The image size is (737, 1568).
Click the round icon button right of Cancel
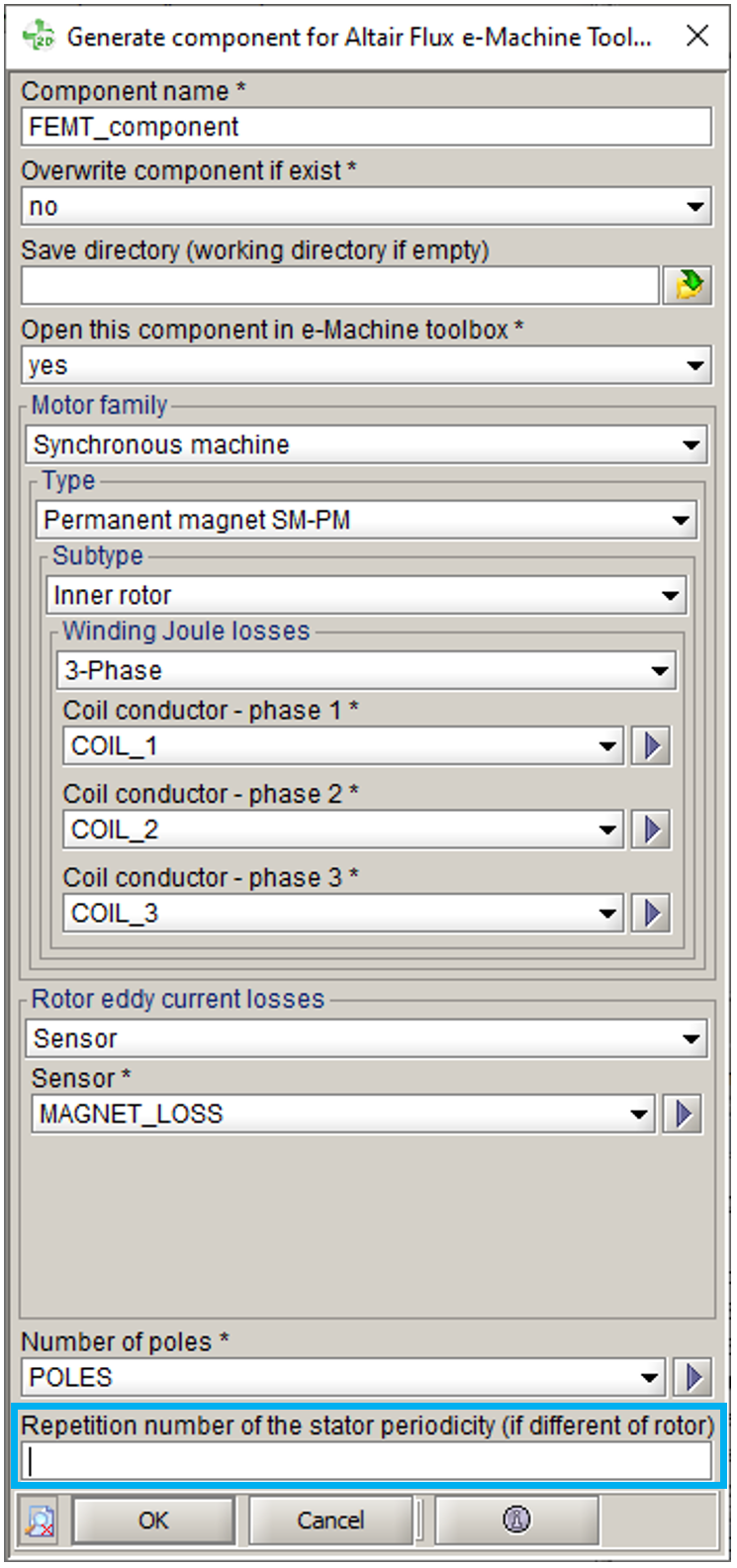pos(516,1520)
